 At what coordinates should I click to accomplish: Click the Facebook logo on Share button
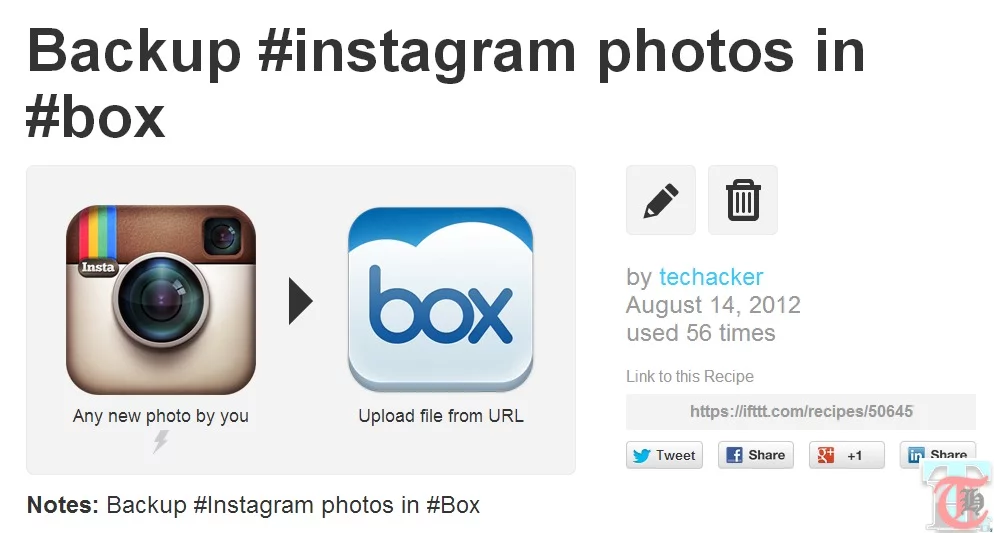click(x=734, y=455)
